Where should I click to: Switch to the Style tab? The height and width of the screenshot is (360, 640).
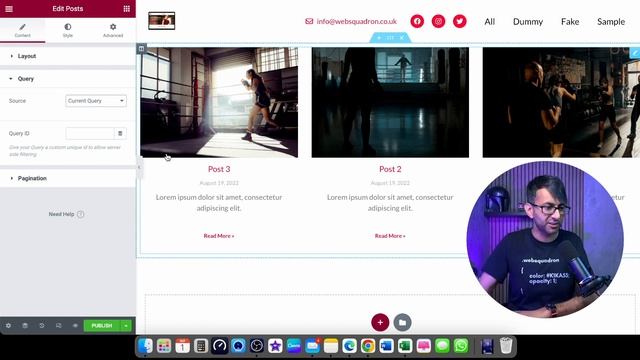[x=68, y=30]
